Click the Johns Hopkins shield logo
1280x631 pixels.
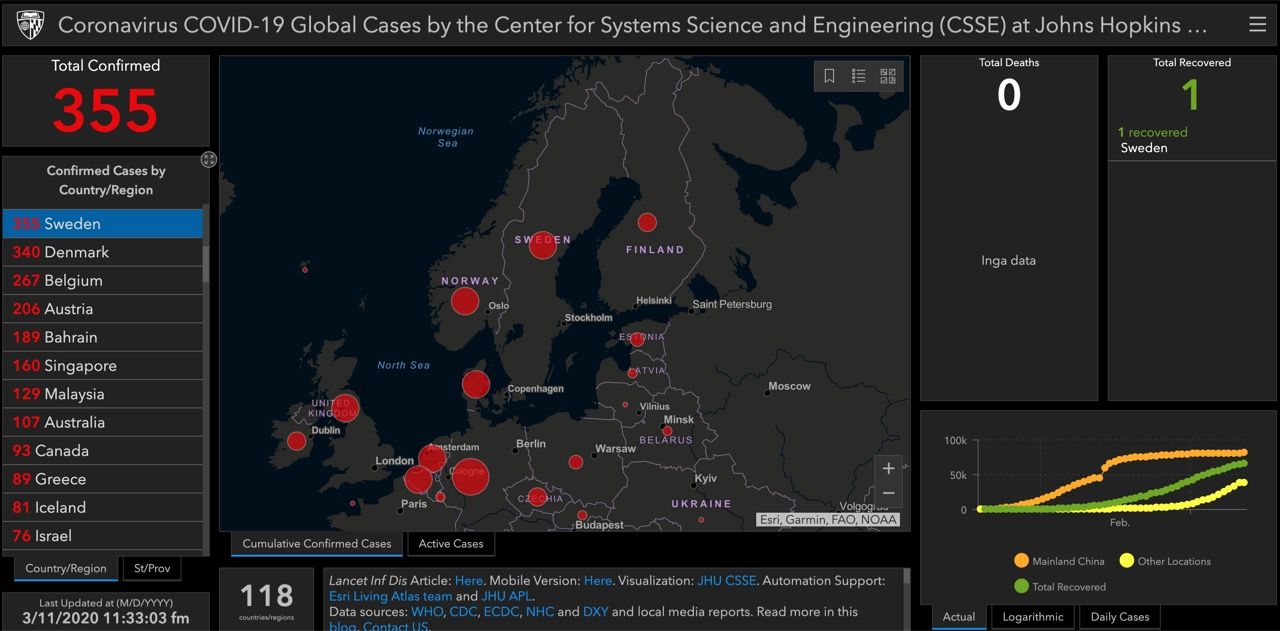30,24
